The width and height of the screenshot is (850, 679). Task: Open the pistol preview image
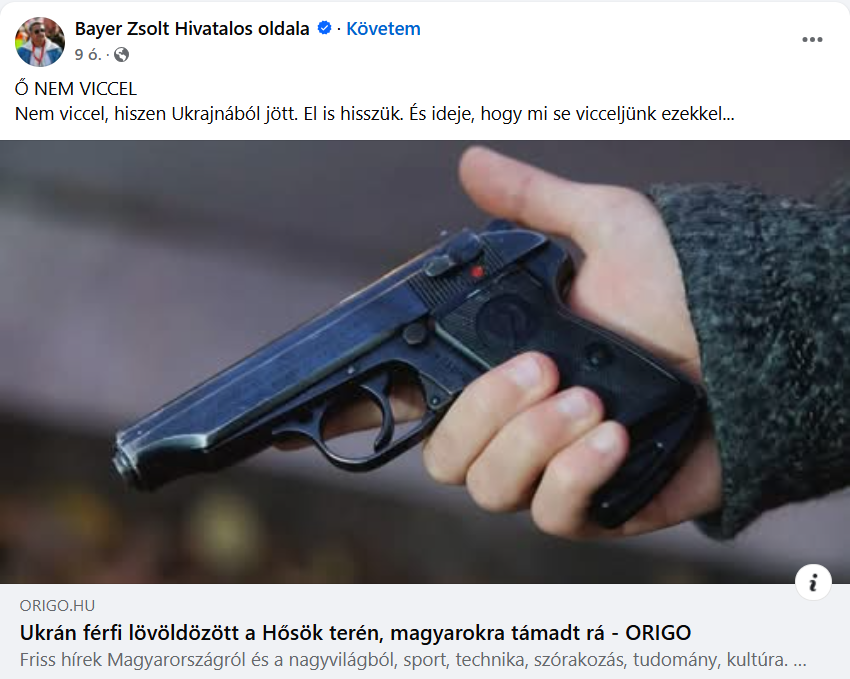pos(425,362)
